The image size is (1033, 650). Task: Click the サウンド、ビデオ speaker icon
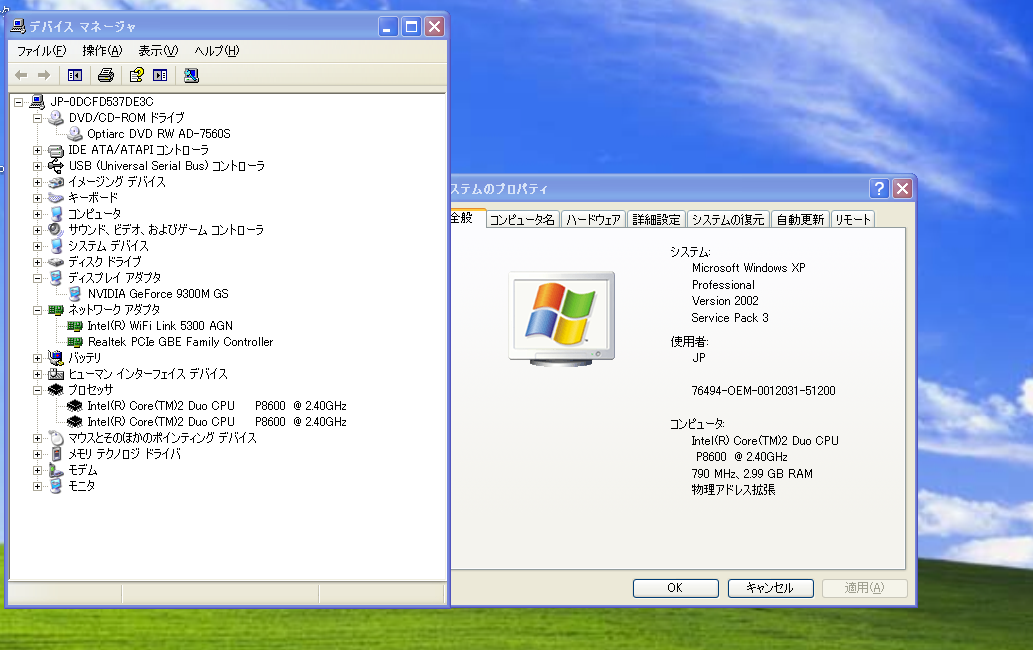click(x=56, y=230)
